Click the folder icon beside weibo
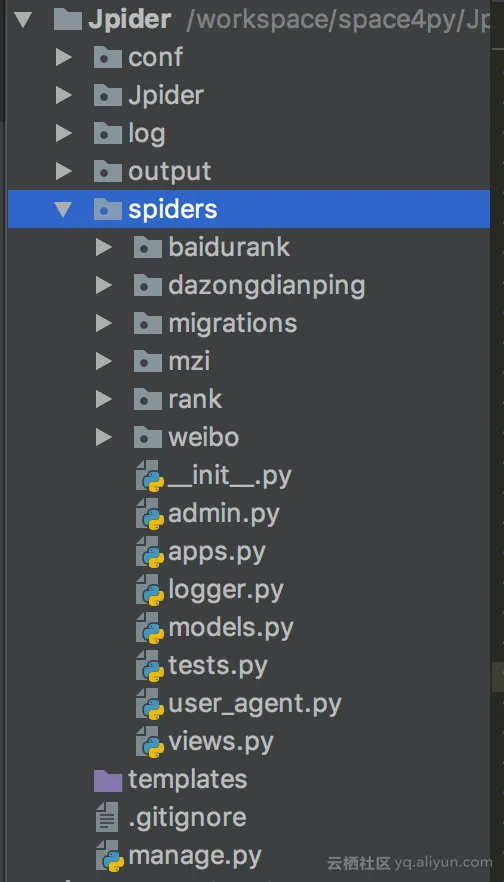The width and height of the screenshot is (504, 882). pyautogui.click(x=148, y=437)
